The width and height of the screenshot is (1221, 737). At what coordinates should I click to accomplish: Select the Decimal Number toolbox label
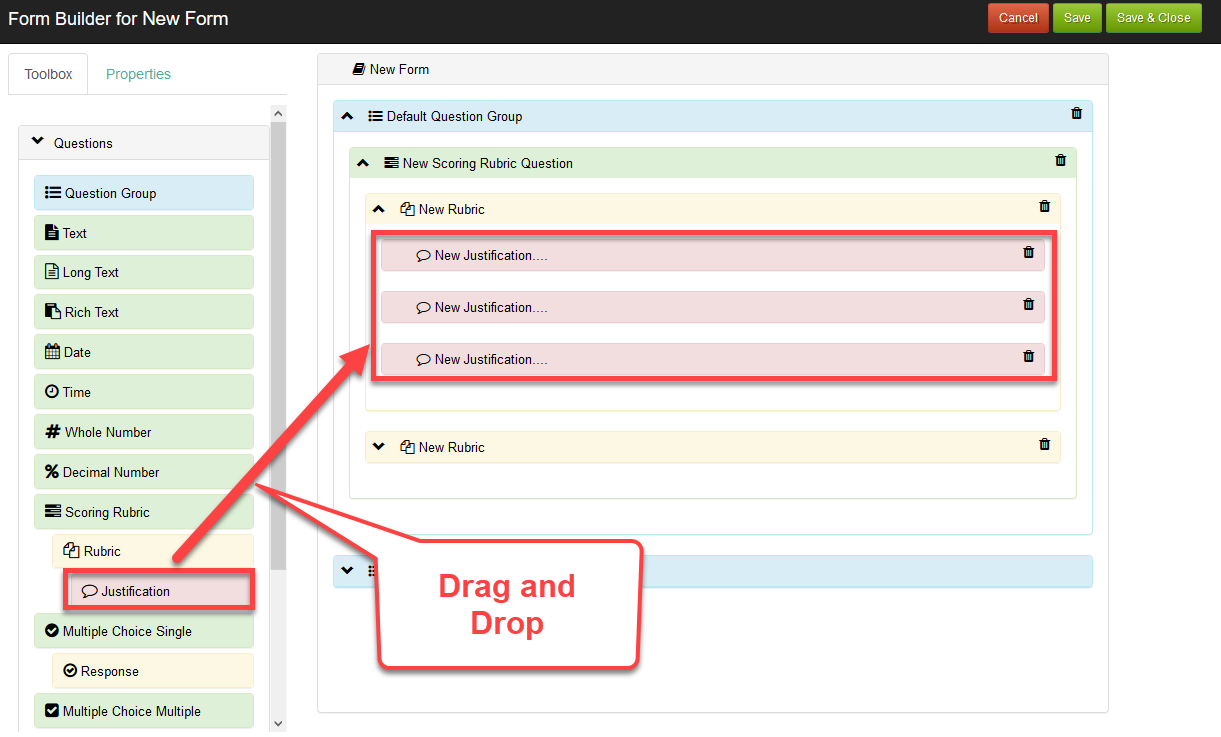[x=111, y=472]
